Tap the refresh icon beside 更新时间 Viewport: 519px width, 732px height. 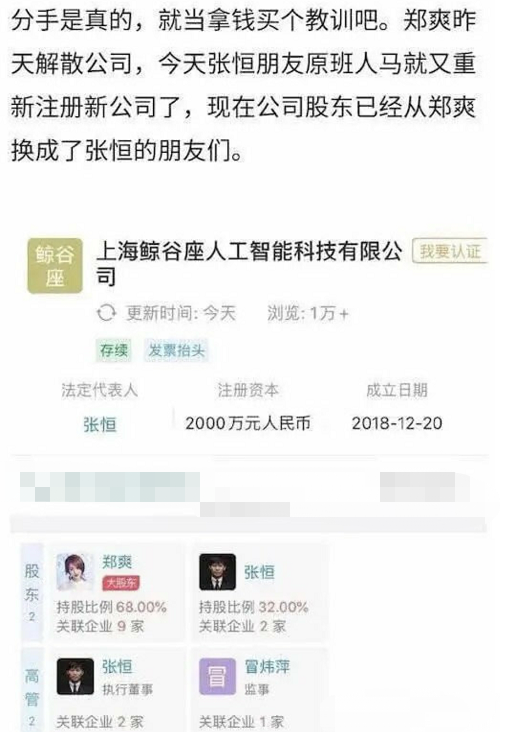(x=106, y=313)
